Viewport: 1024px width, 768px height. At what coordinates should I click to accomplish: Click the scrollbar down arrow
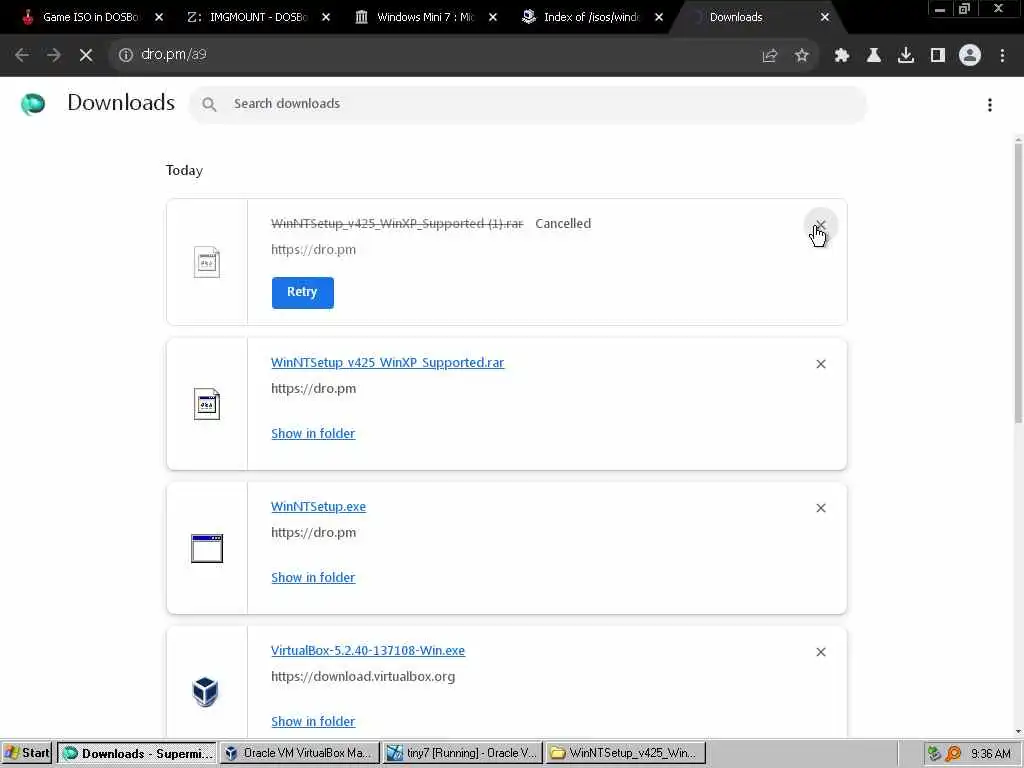(x=1018, y=732)
